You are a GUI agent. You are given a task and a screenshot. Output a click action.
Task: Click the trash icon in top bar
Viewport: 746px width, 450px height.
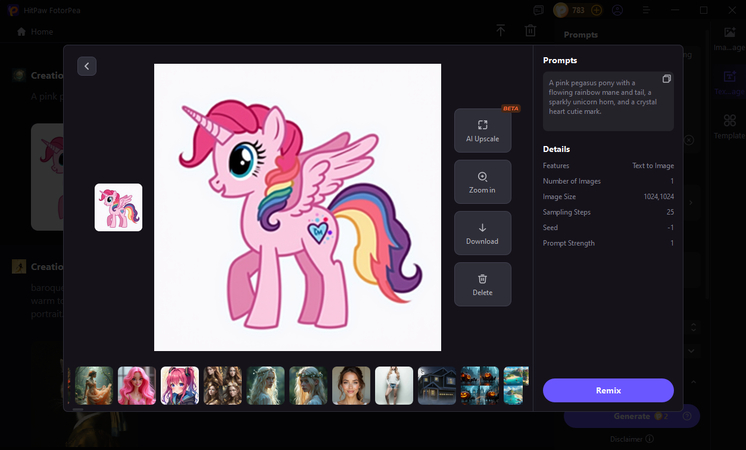(x=530, y=31)
